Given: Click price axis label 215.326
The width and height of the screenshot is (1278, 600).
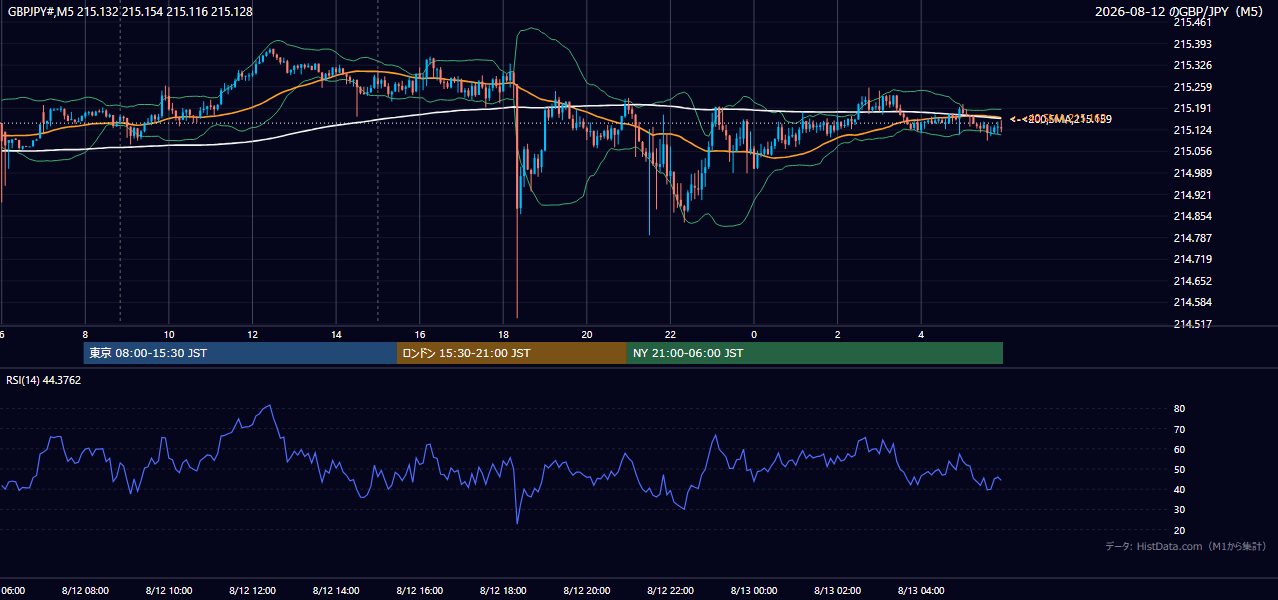Looking at the screenshot, I should [x=1192, y=65].
